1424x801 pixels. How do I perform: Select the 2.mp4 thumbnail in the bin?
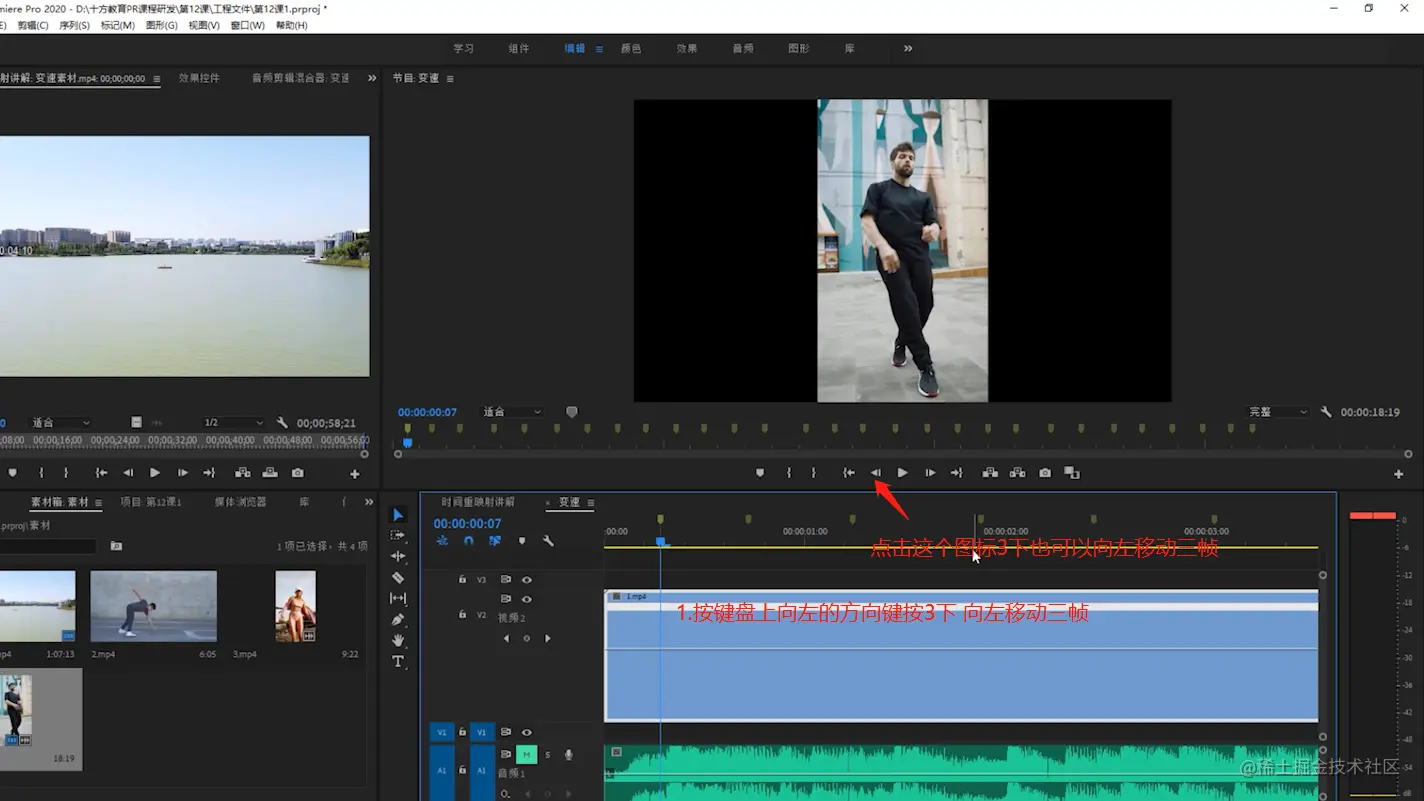click(x=153, y=606)
